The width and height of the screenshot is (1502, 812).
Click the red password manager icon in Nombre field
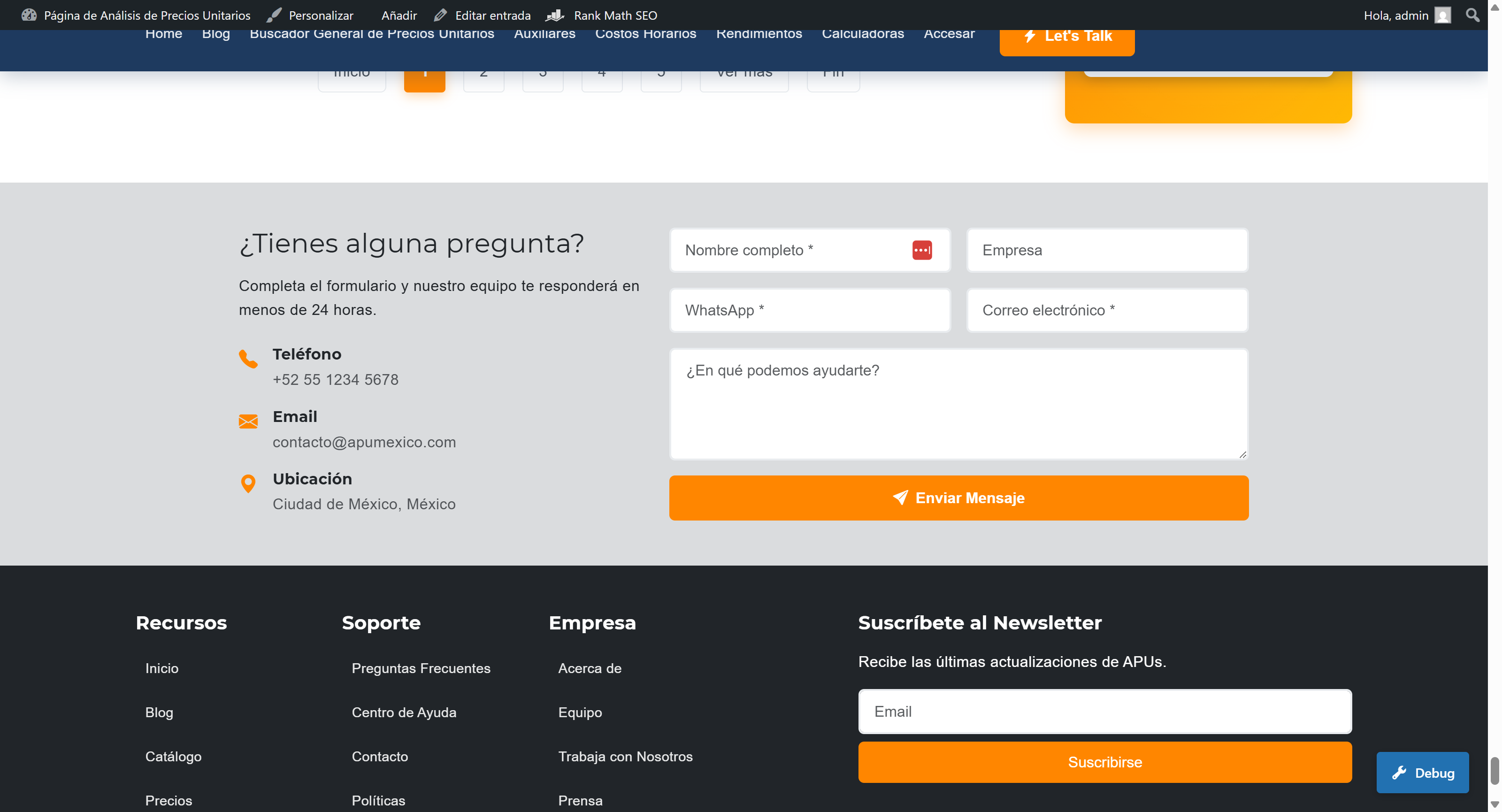922,250
